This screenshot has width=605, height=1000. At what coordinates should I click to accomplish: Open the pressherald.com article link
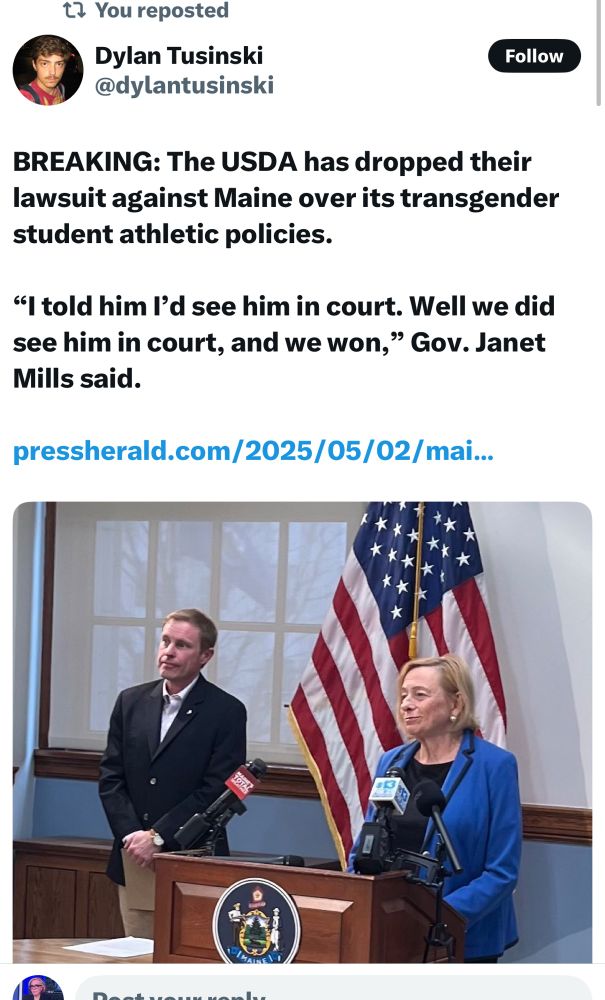[253, 451]
